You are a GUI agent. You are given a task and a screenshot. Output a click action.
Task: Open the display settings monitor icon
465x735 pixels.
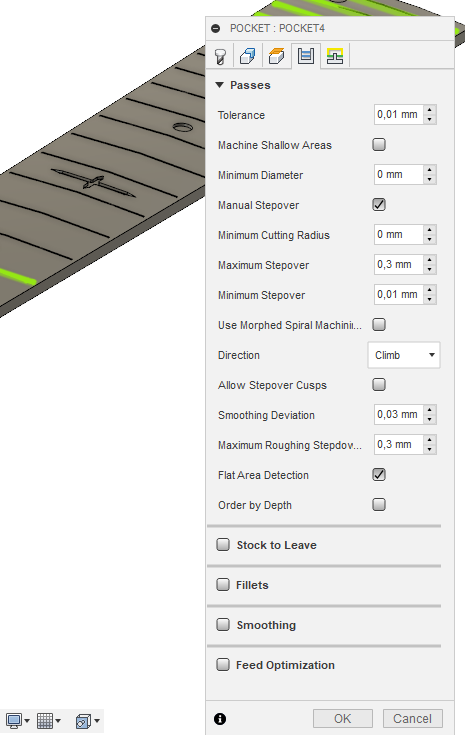(x=15, y=720)
